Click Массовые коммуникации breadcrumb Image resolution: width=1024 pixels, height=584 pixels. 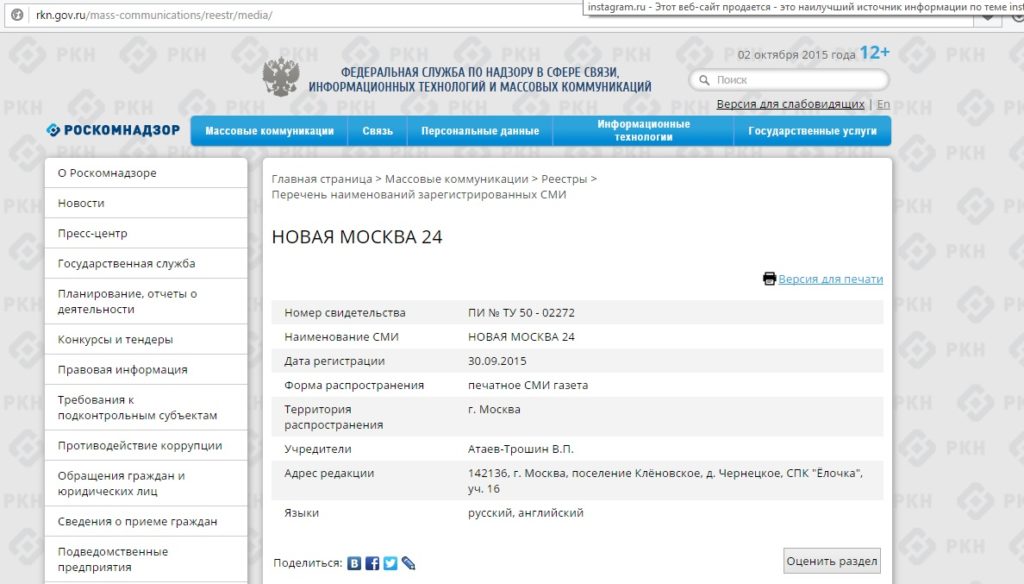pos(456,179)
